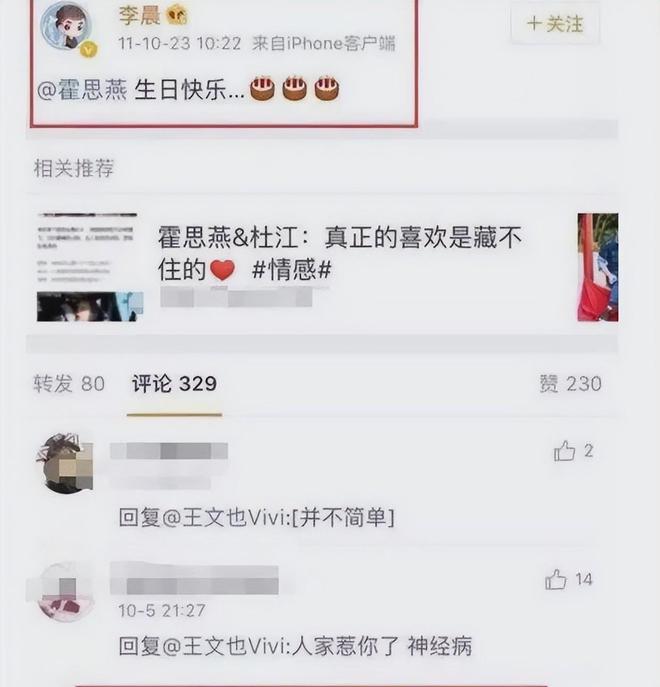Open the 霍思燕&杜江 recommended article title

[x=340, y=253]
